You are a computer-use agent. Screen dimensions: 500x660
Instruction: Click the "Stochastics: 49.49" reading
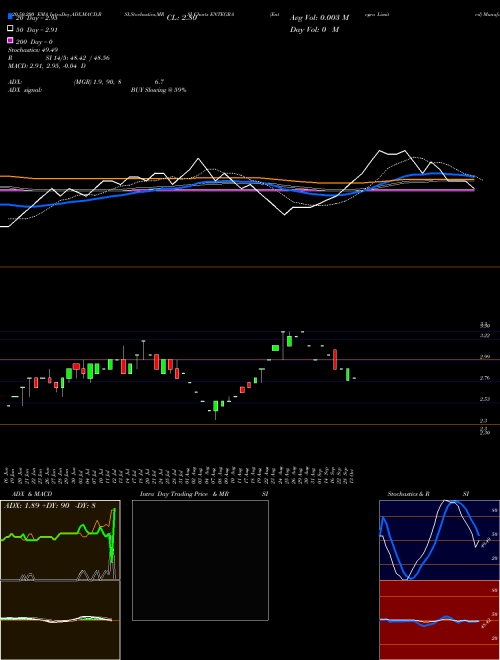[x=33, y=50]
